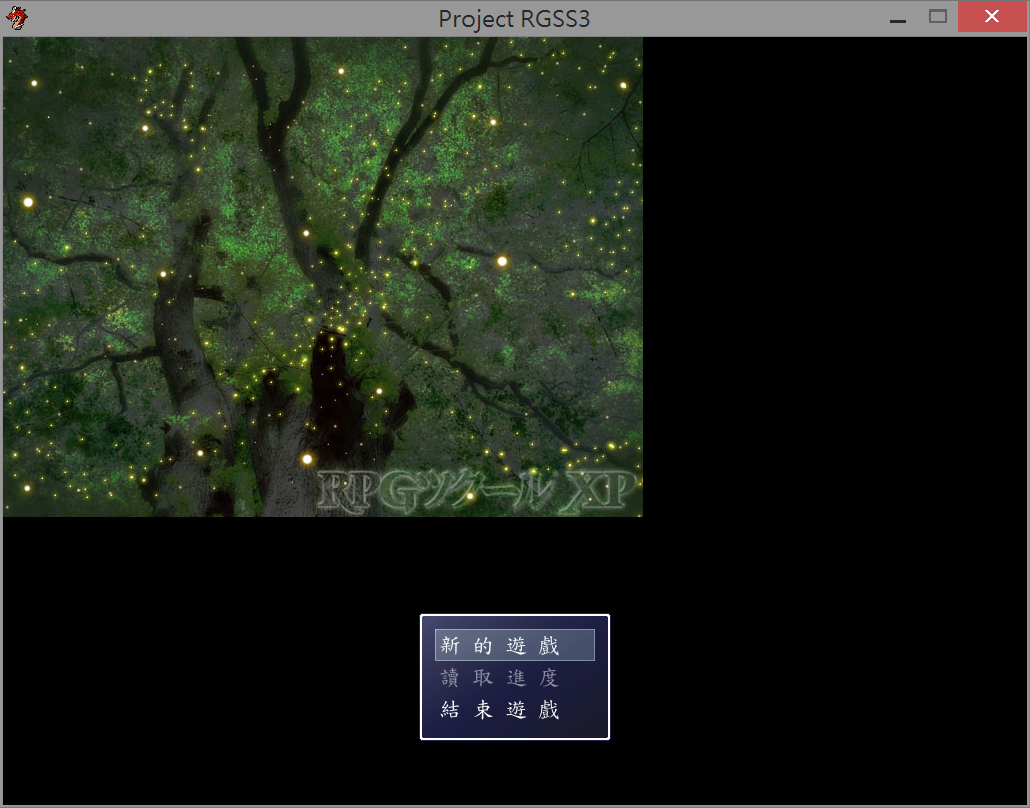Click the Project RGSS3 title text
1030x808 pixels.
(514, 19)
